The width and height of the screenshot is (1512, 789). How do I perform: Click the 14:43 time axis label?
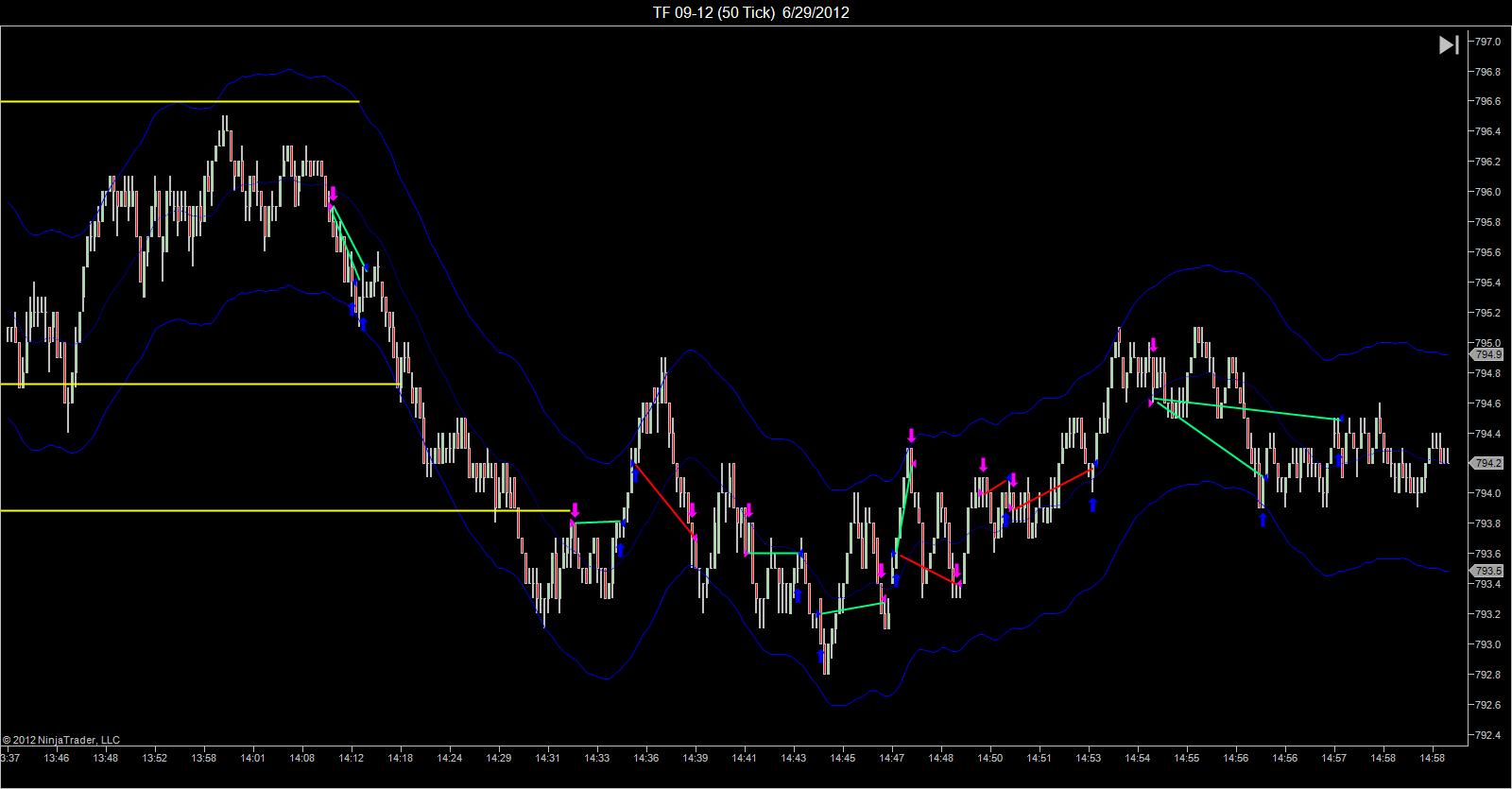pyautogui.click(x=794, y=758)
